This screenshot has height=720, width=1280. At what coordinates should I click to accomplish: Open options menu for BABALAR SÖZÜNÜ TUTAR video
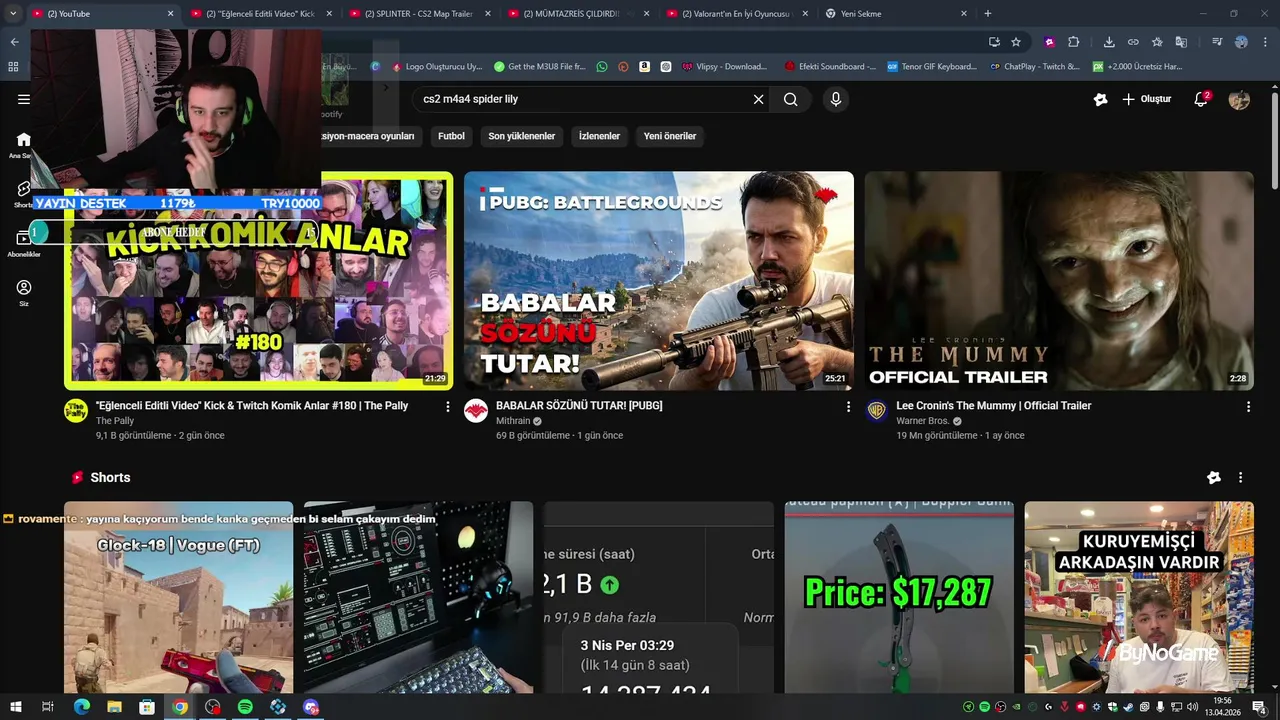click(848, 407)
